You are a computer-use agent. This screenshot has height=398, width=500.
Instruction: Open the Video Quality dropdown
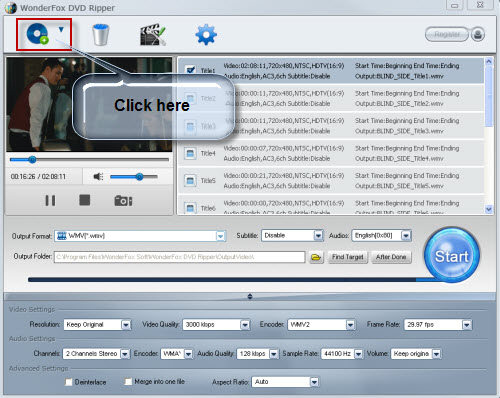point(245,325)
